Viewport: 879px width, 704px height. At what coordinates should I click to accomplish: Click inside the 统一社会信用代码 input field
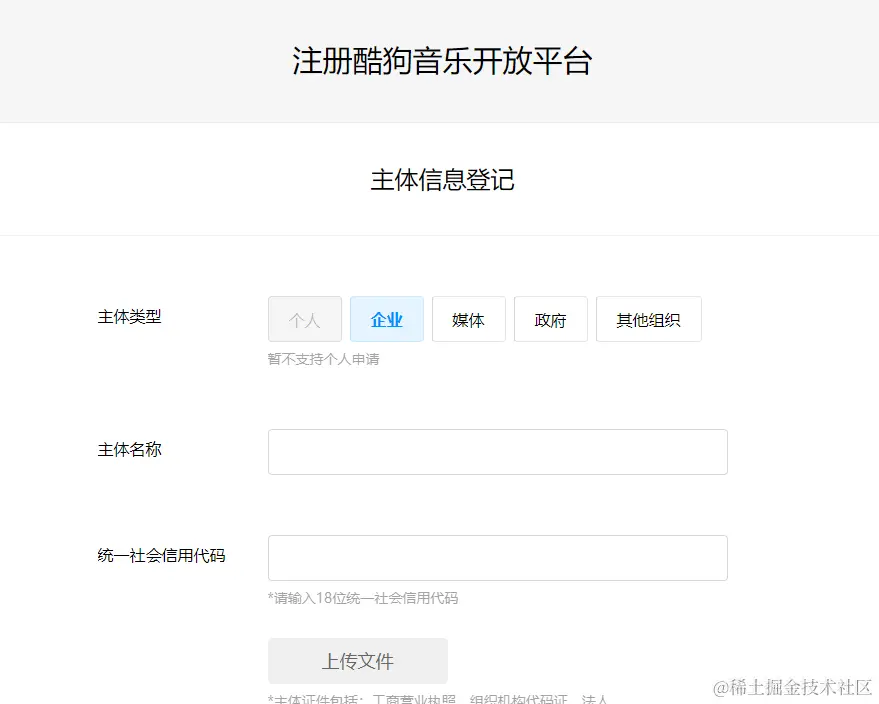point(497,557)
